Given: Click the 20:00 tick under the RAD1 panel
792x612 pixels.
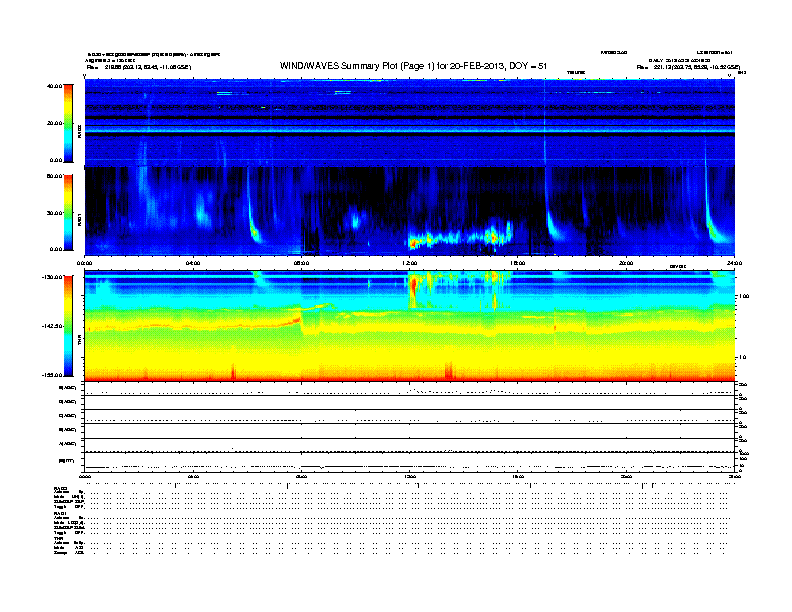Looking at the screenshot, I should [x=626, y=263].
